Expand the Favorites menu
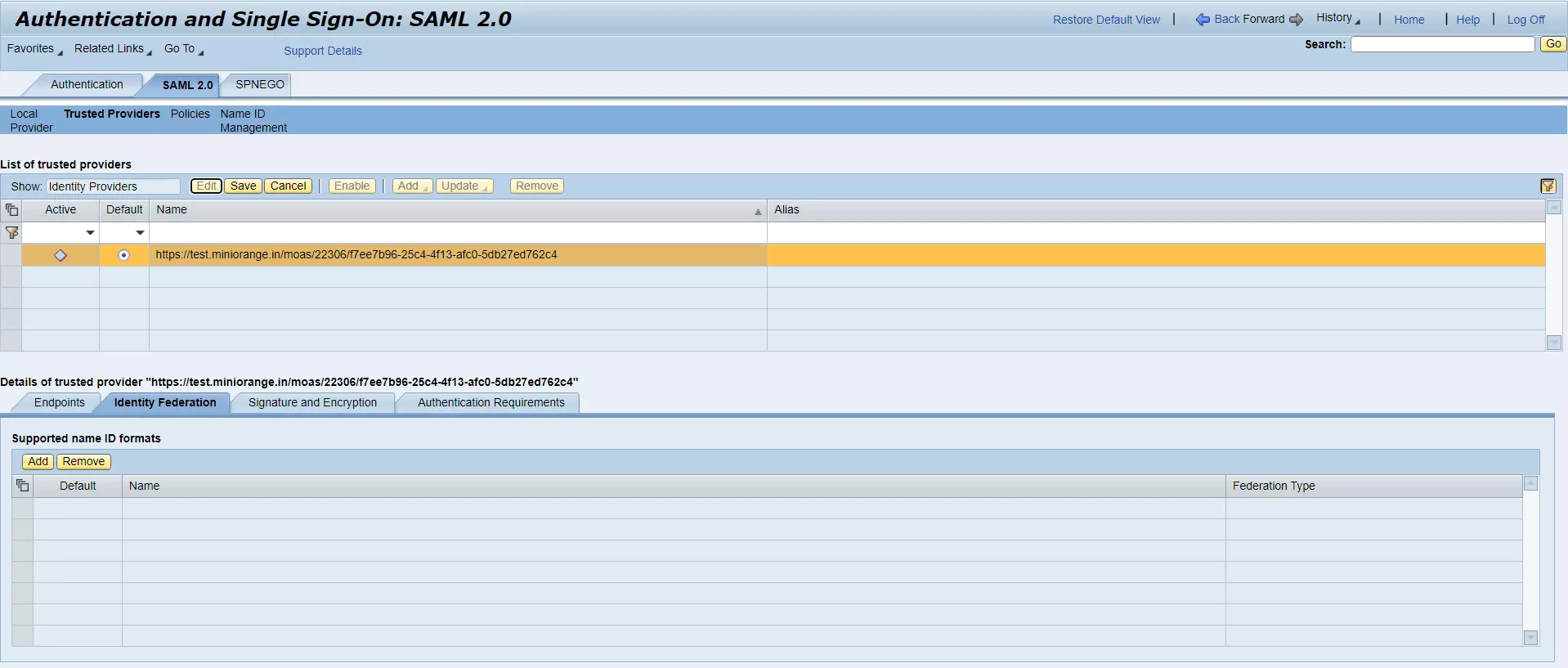1568x668 pixels. 35,49
